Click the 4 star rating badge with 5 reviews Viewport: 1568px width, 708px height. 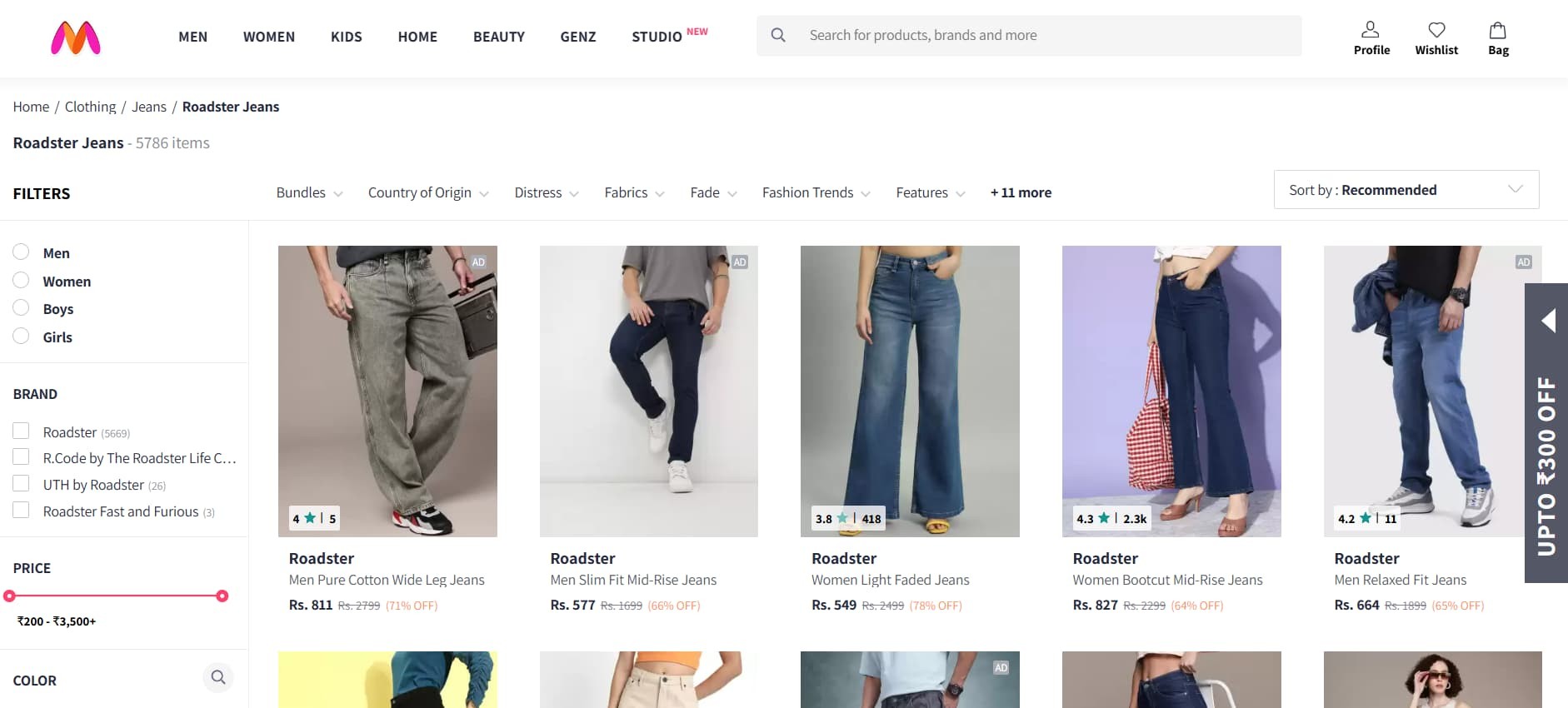[x=314, y=518]
